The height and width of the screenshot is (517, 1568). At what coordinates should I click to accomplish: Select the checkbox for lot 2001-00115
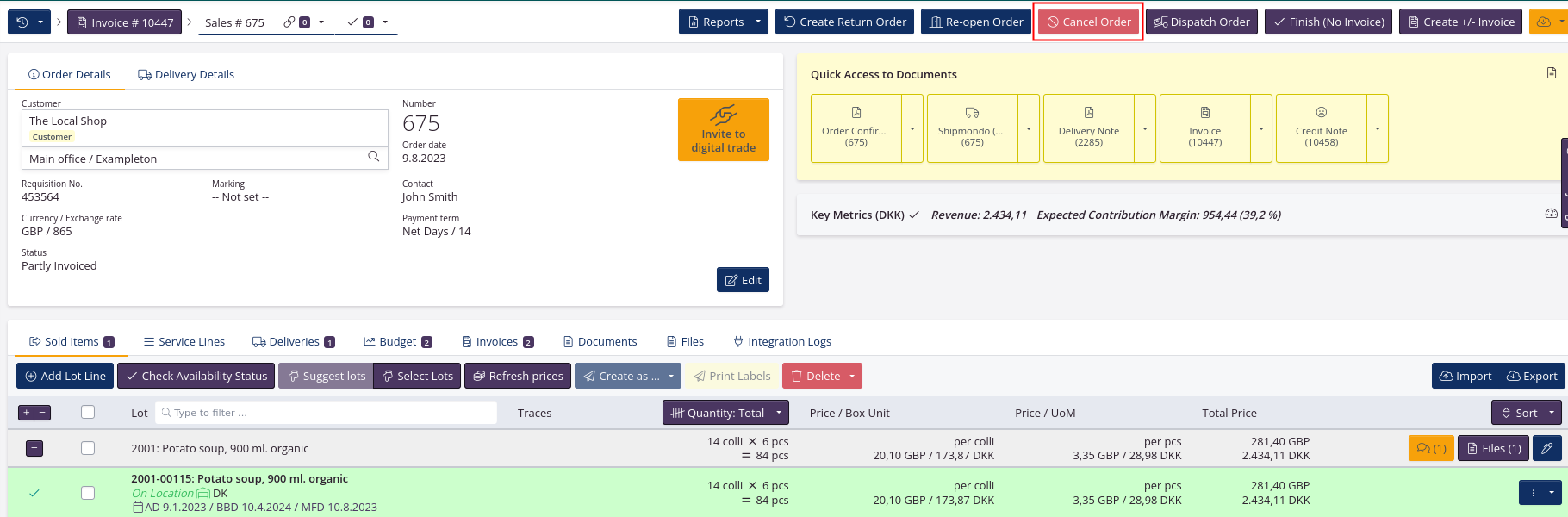[x=88, y=493]
